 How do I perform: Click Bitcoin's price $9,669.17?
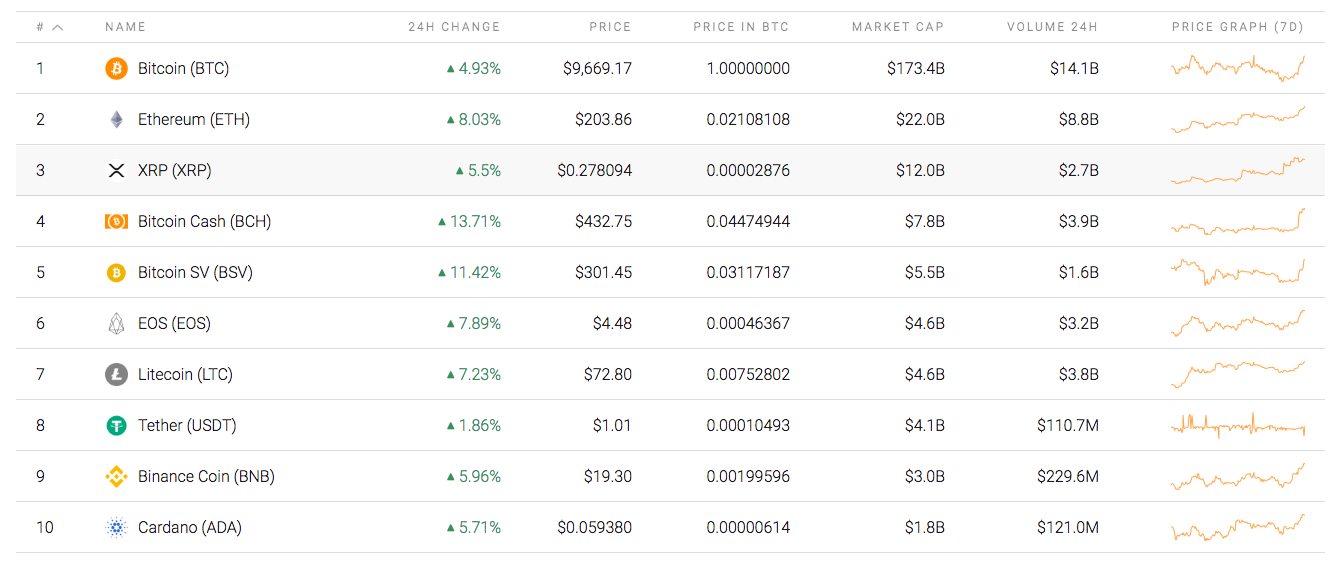point(598,68)
